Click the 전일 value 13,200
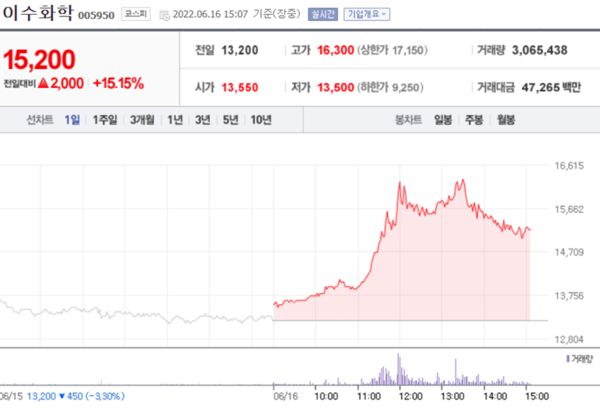This screenshot has width=600, height=408. click(x=240, y=50)
